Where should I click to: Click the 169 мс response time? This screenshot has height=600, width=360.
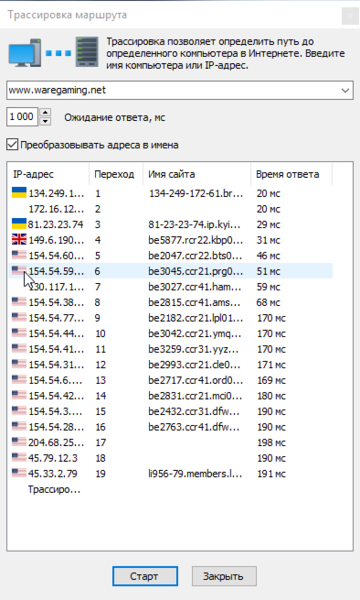(271, 380)
